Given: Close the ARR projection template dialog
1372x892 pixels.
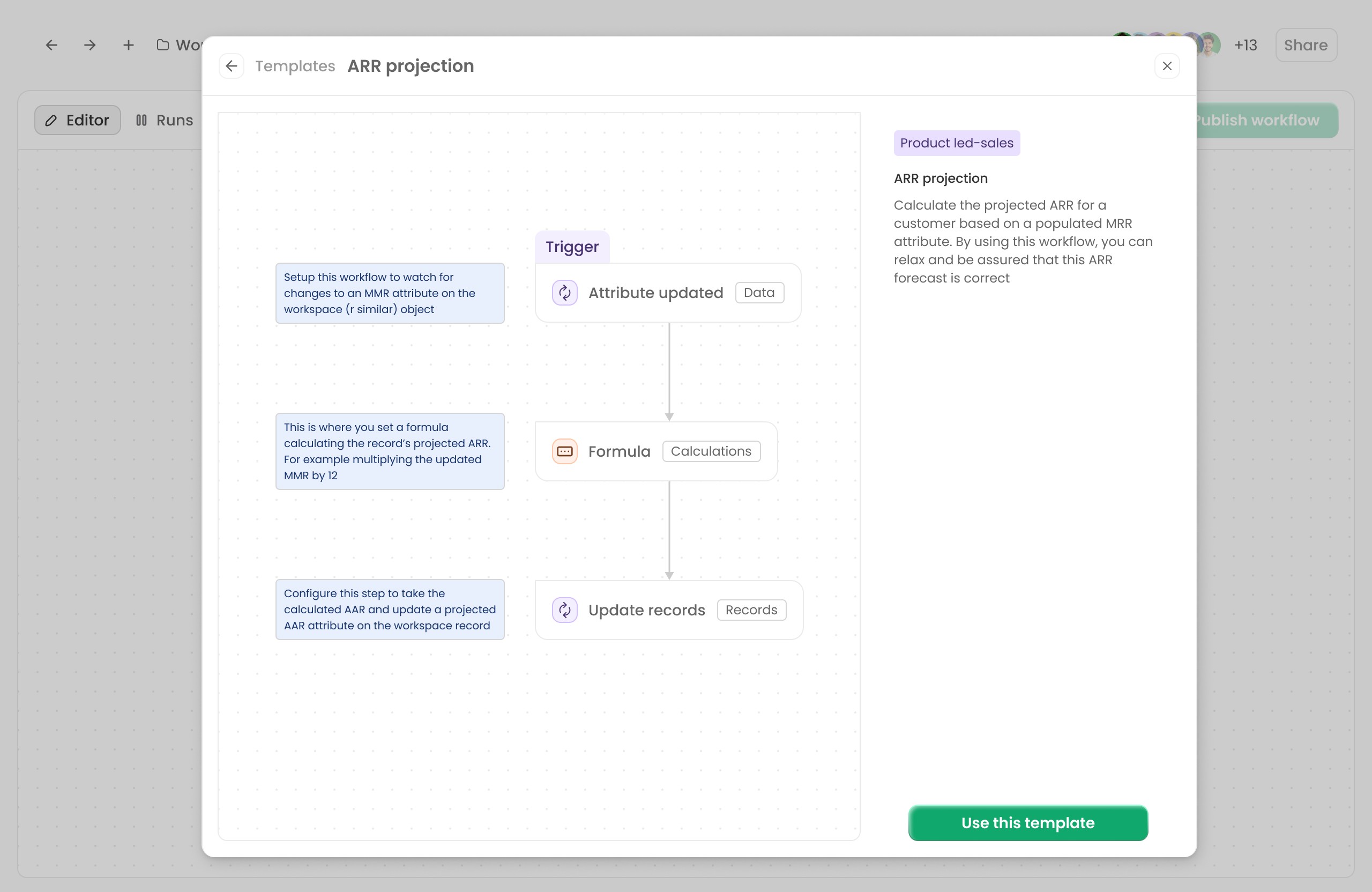Looking at the screenshot, I should point(1167,65).
